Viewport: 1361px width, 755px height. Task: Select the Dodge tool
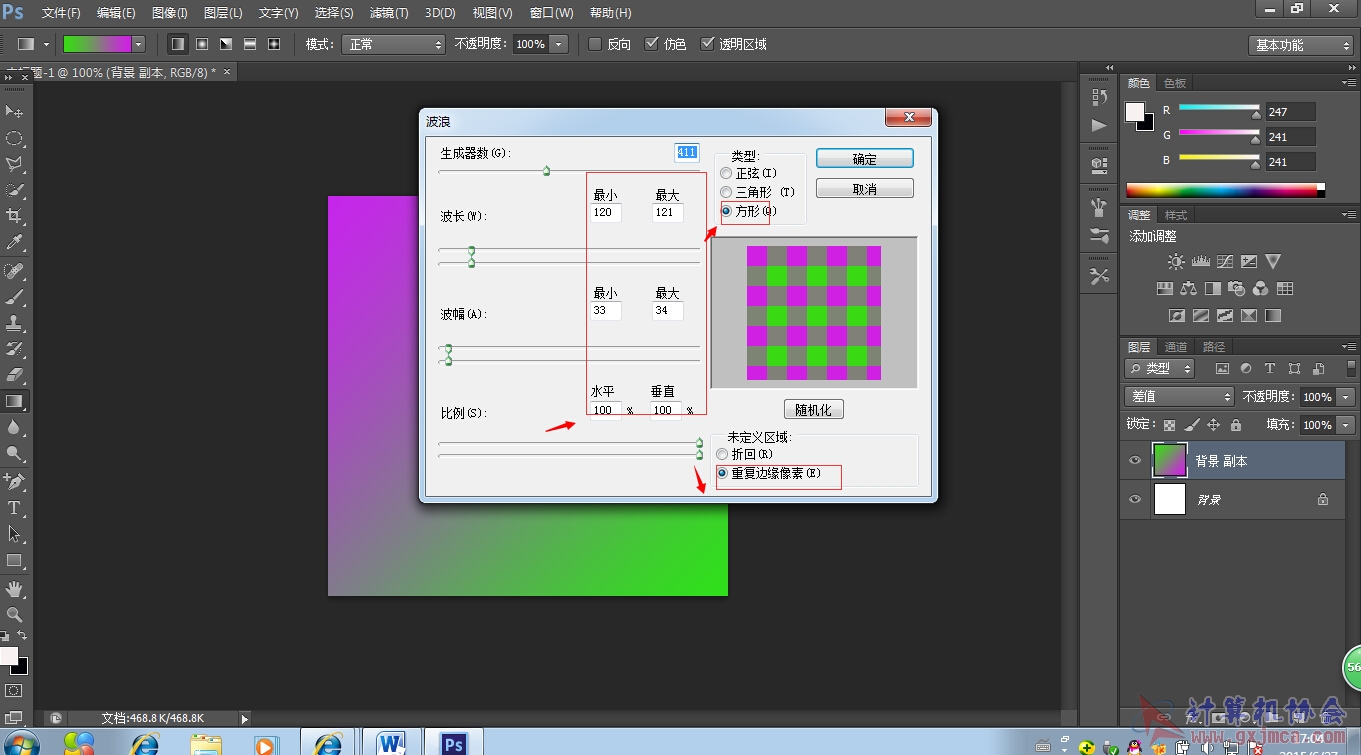pos(14,454)
